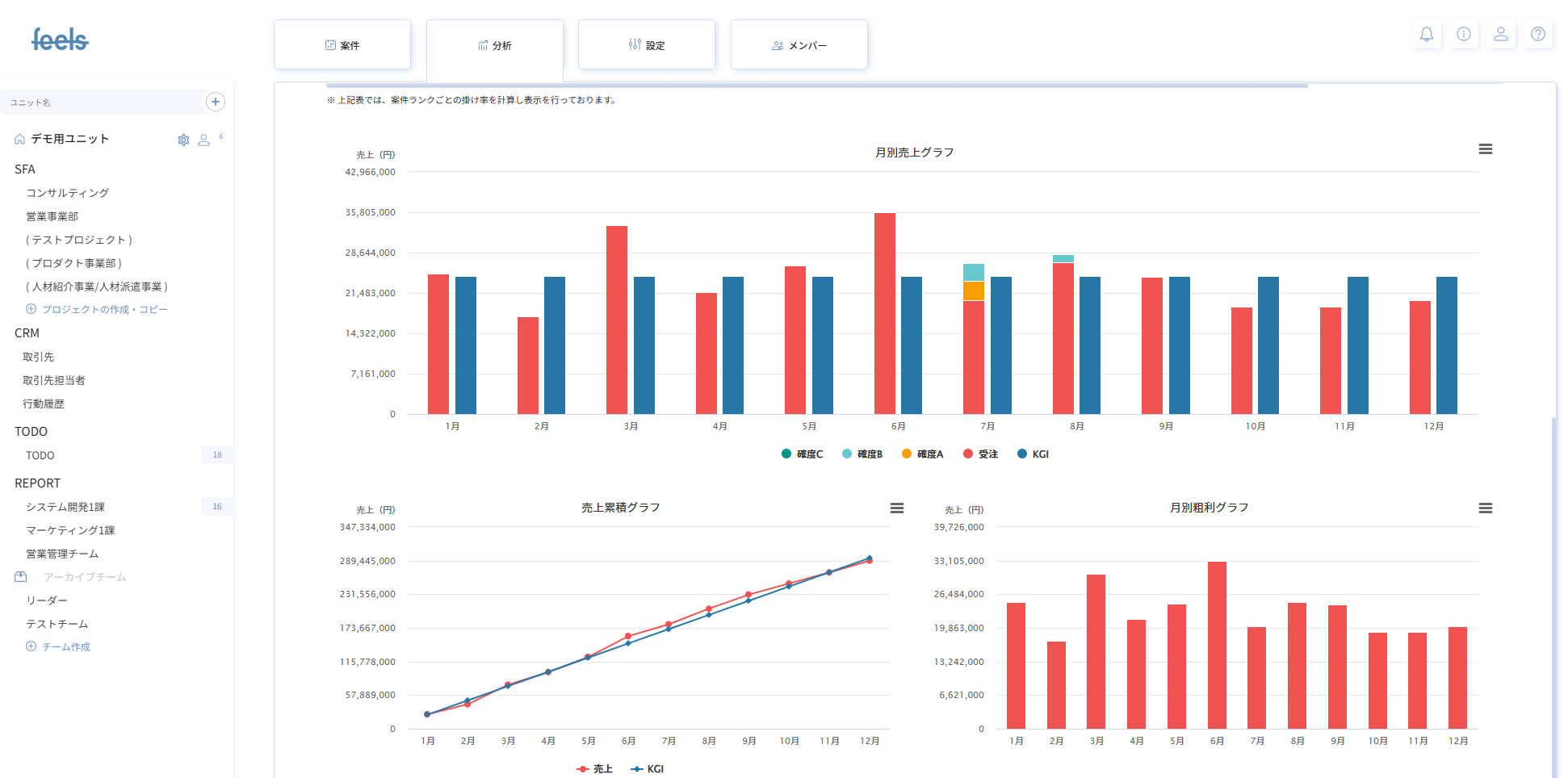Open the user account icon
1568x778 pixels.
[1500, 34]
